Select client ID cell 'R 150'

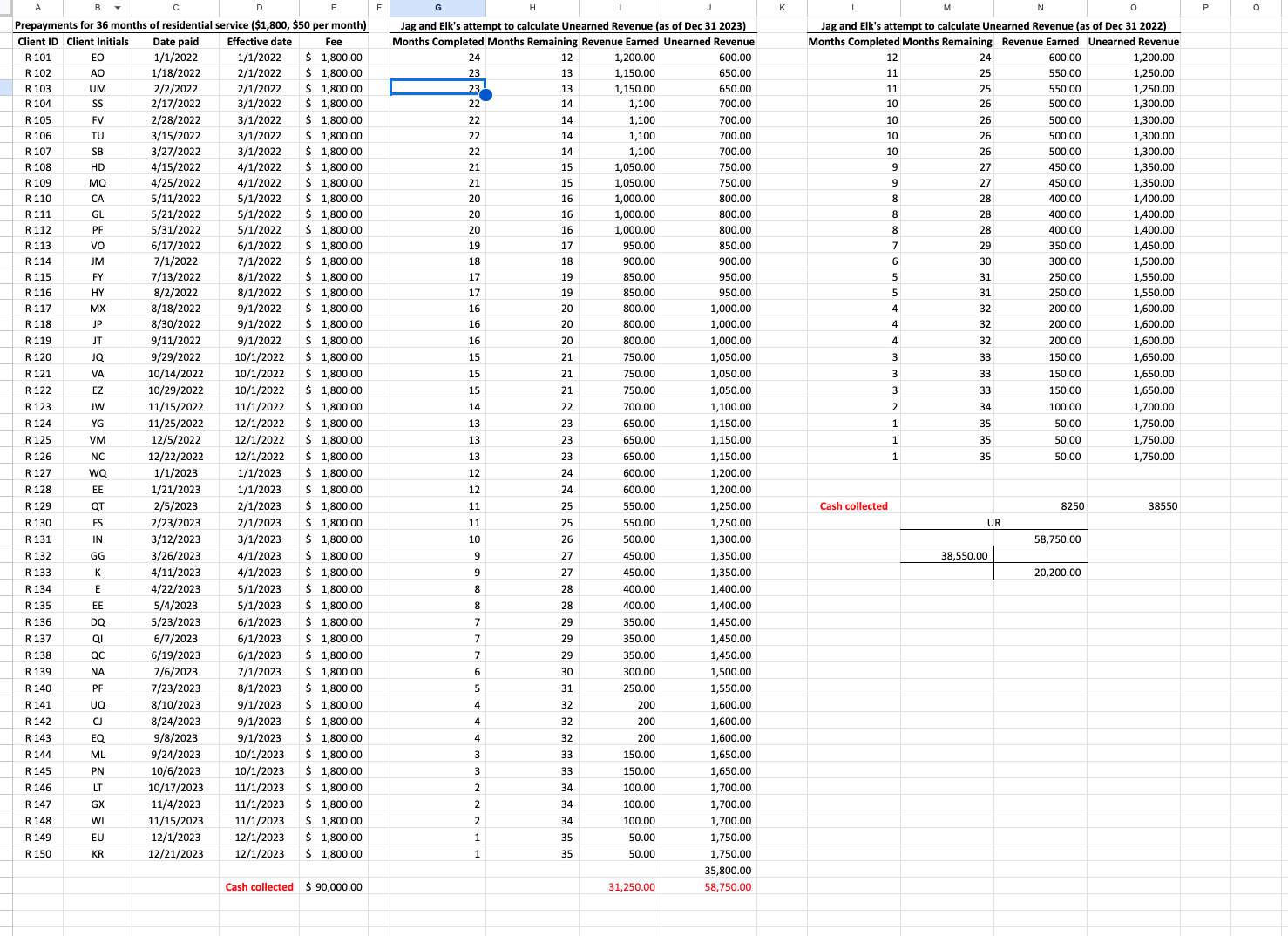(38, 853)
